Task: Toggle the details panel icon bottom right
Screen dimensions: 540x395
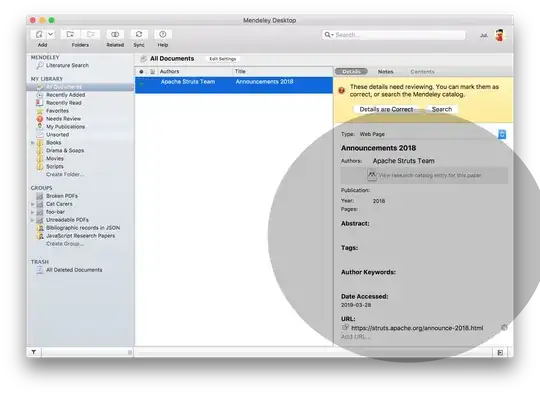Action: [x=500, y=352]
